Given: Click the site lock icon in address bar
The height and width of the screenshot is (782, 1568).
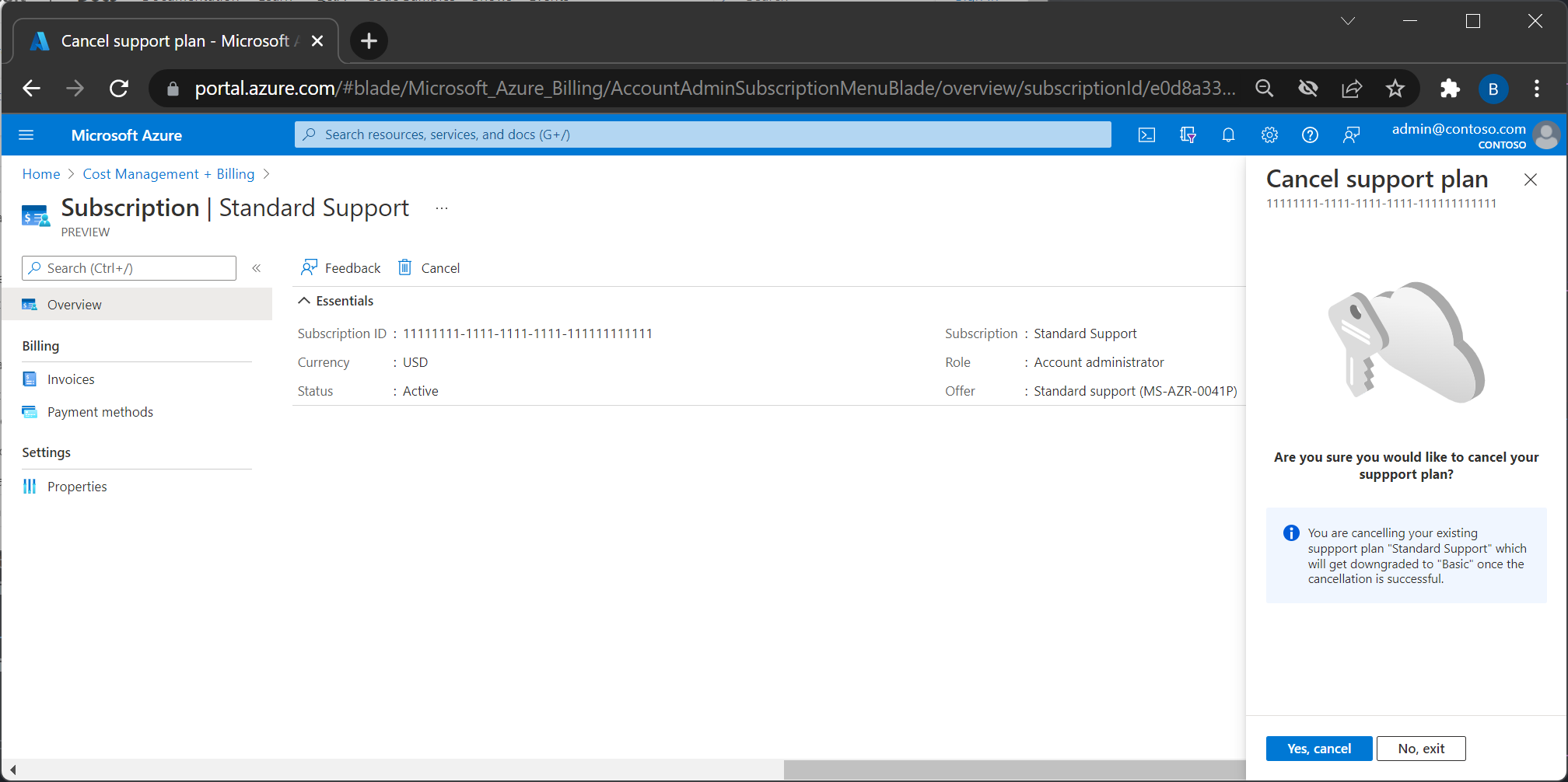Looking at the screenshot, I should [173, 89].
